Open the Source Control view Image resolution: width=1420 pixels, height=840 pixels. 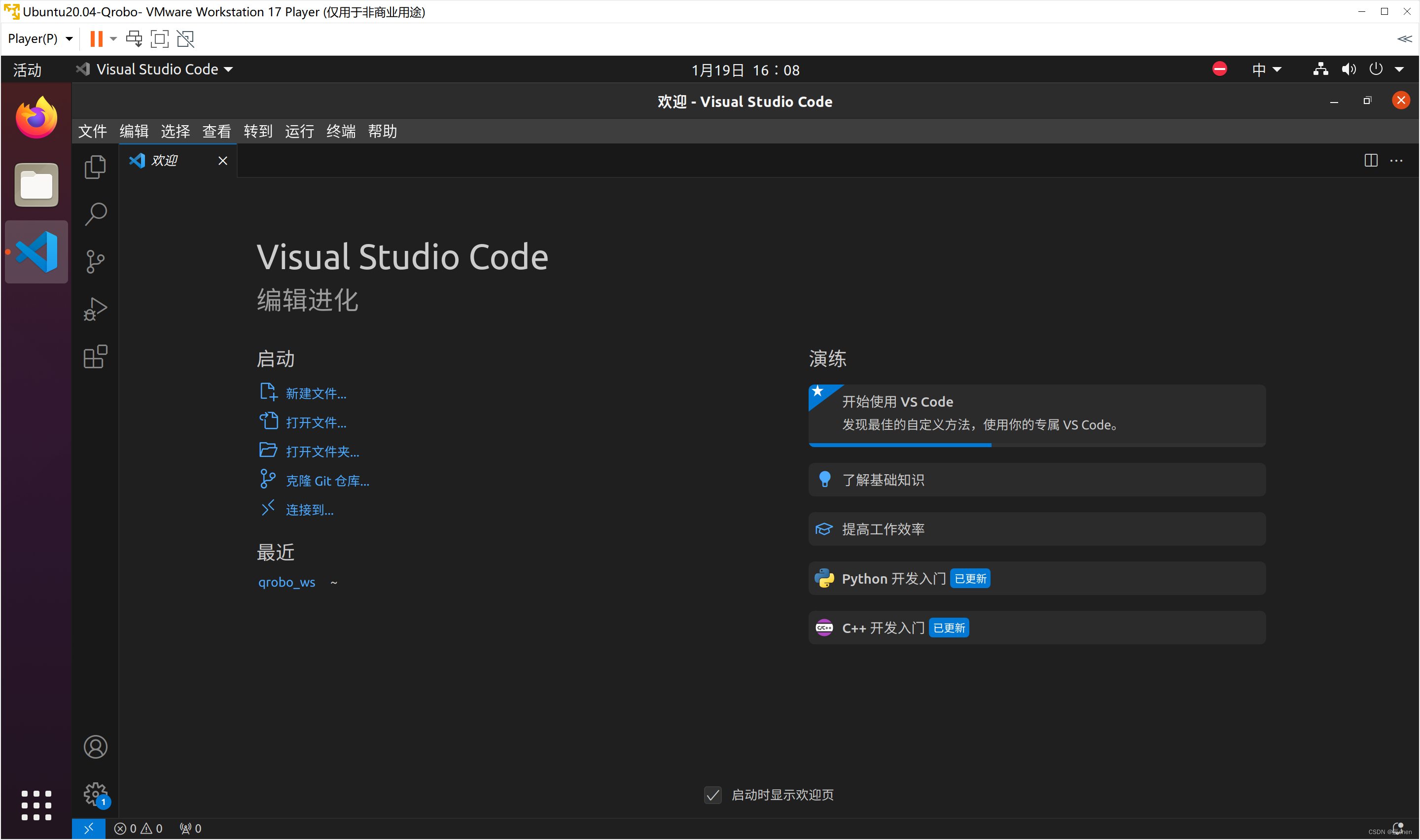95,261
